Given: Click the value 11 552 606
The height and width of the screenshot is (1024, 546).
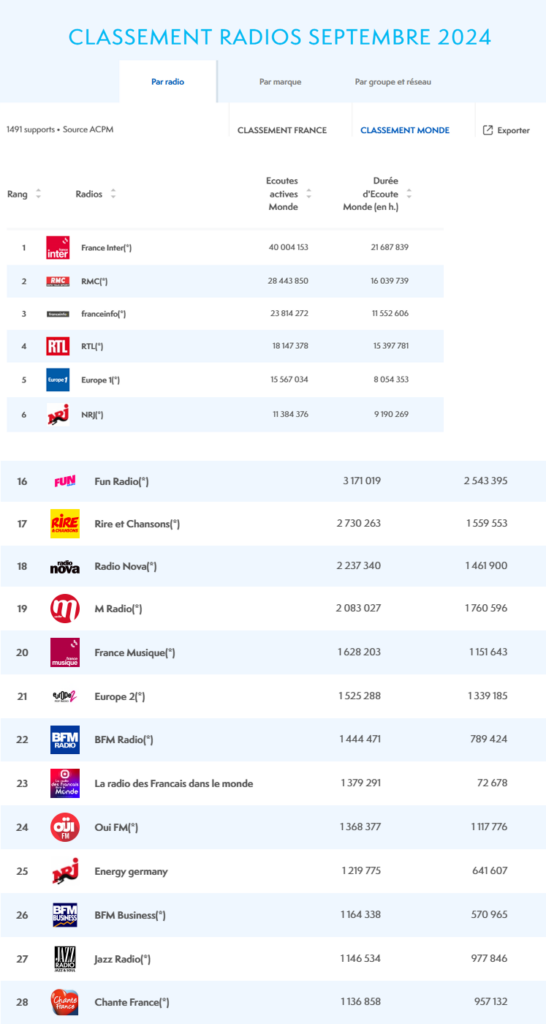Looking at the screenshot, I should [x=391, y=313].
